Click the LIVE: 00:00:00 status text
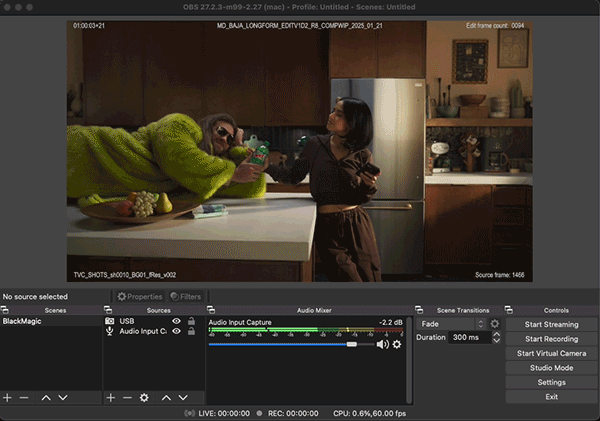600x421 pixels. (x=224, y=413)
